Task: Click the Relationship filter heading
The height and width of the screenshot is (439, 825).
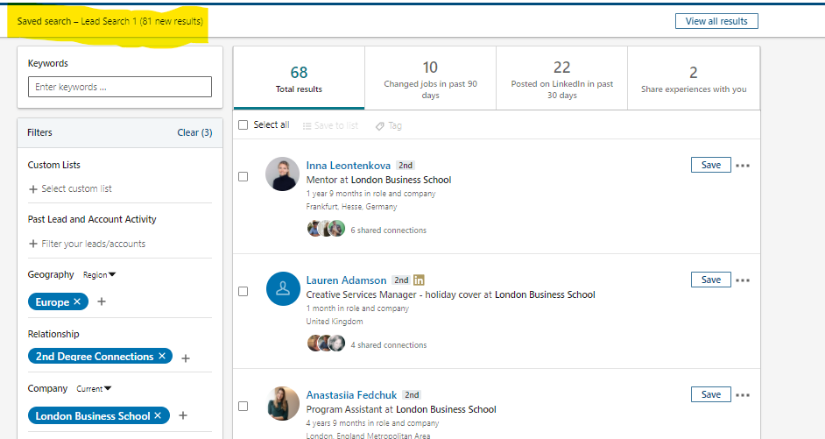Action: coord(54,334)
